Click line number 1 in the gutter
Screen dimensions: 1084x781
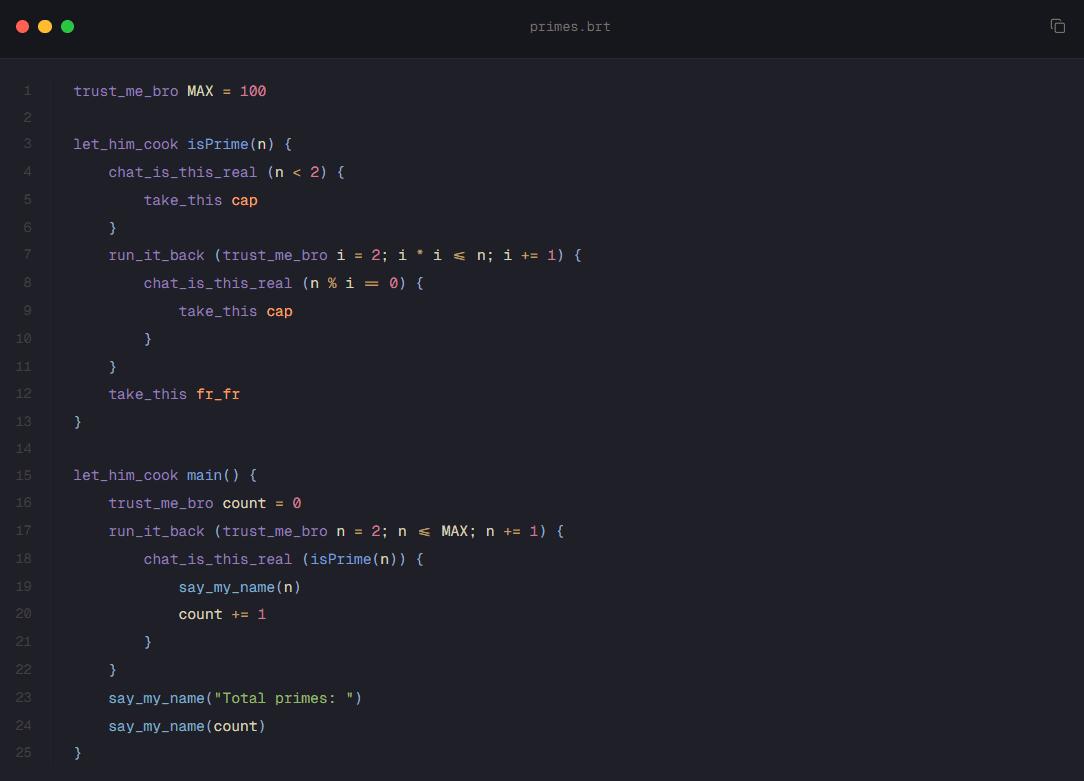(27, 91)
